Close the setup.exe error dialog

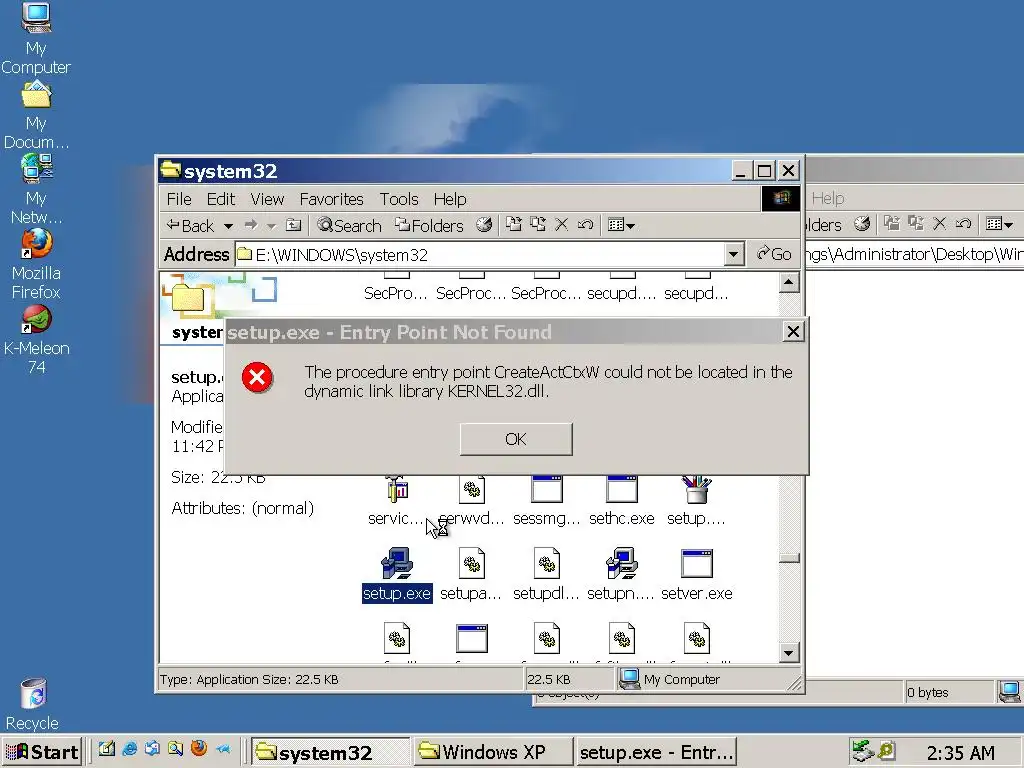(x=793, y=332)
